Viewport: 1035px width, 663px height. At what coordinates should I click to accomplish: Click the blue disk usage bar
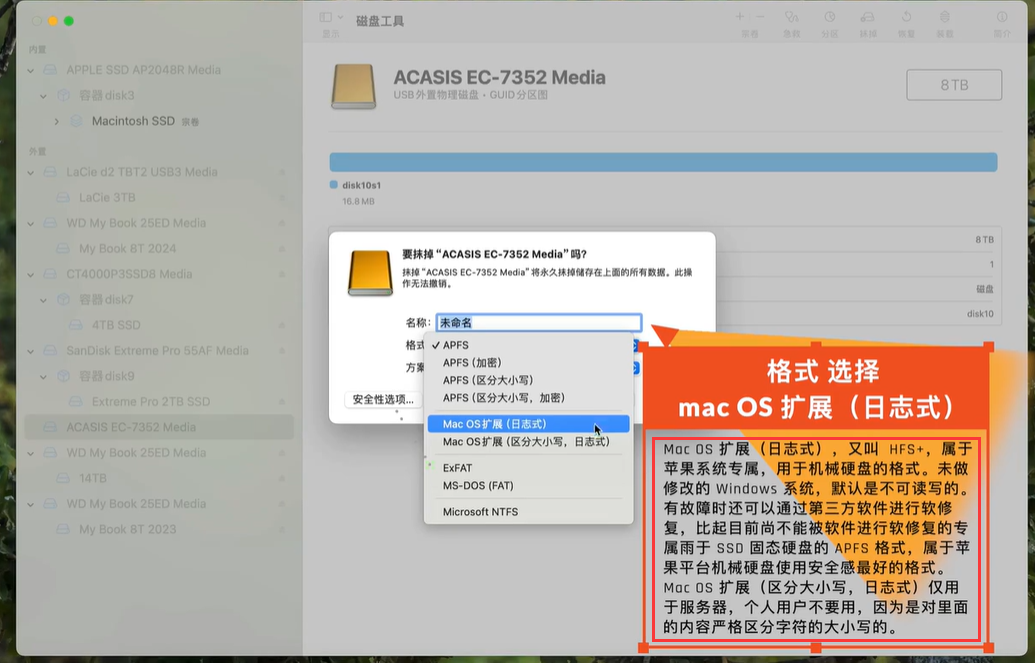point(663,162)
